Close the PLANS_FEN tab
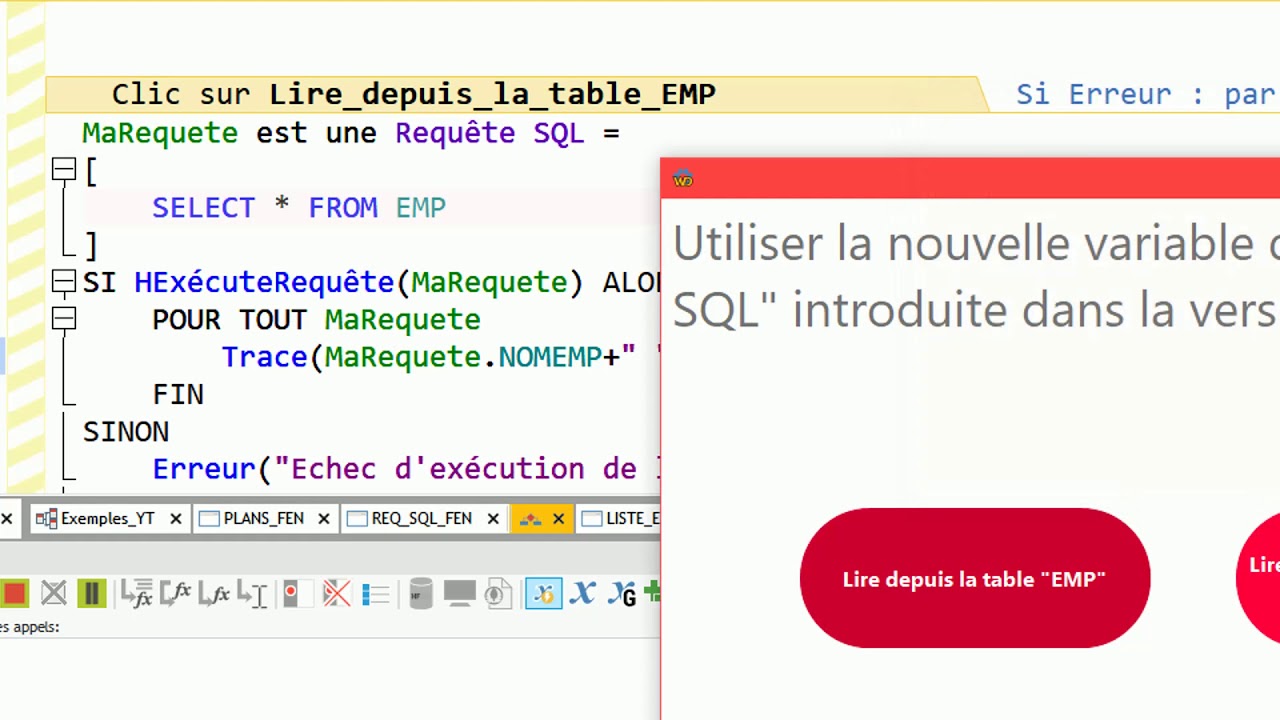 point(324,518)
